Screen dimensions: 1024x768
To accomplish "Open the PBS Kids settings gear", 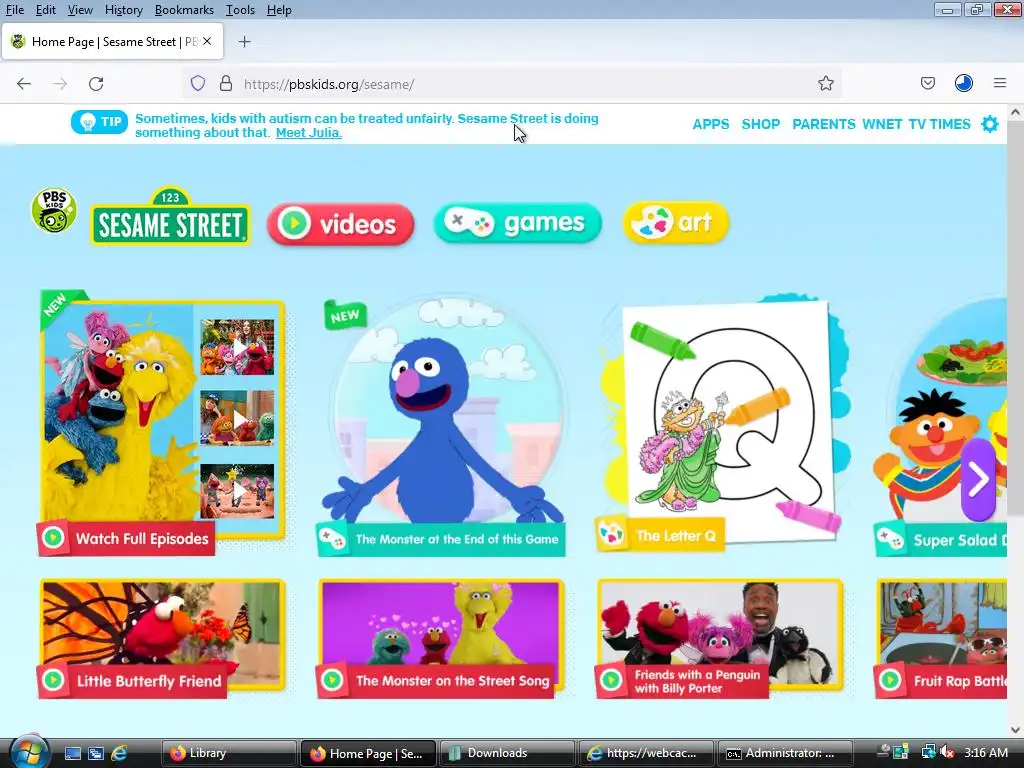I will 990,124.
